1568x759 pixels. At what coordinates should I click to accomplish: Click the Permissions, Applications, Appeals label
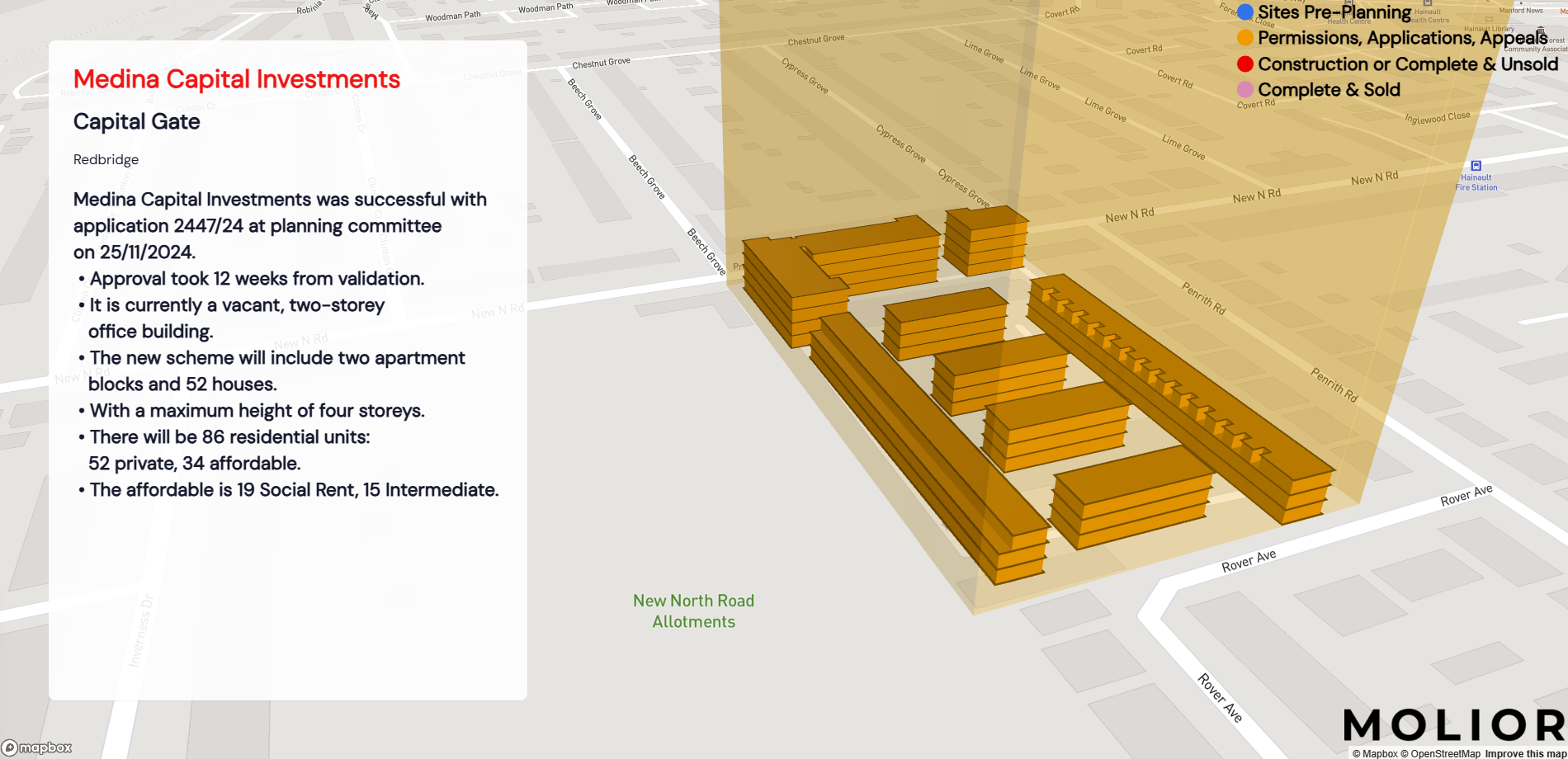(1403, 38)
